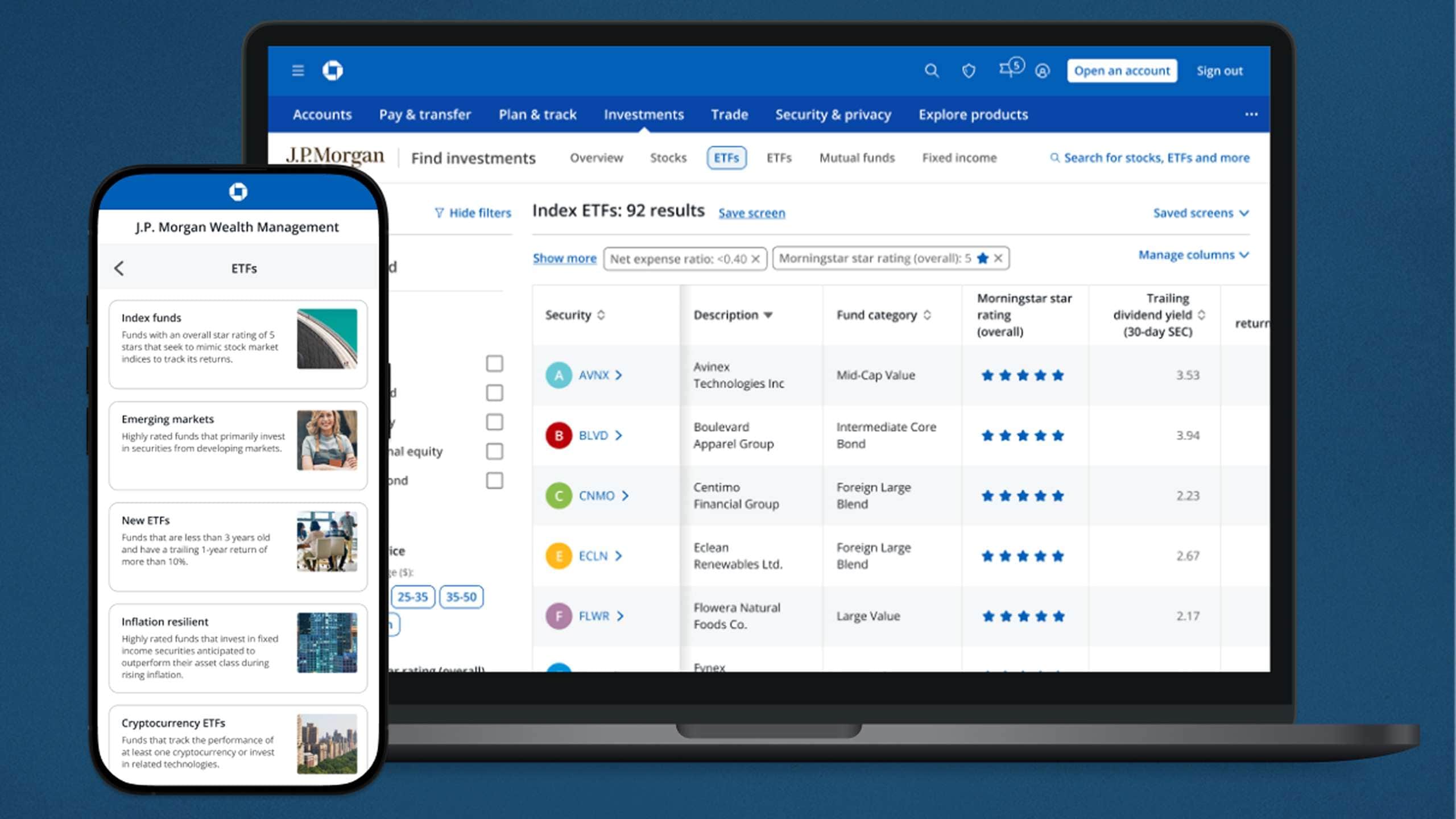
Task: Open the Investments menu item
Action: coord(643,114)
